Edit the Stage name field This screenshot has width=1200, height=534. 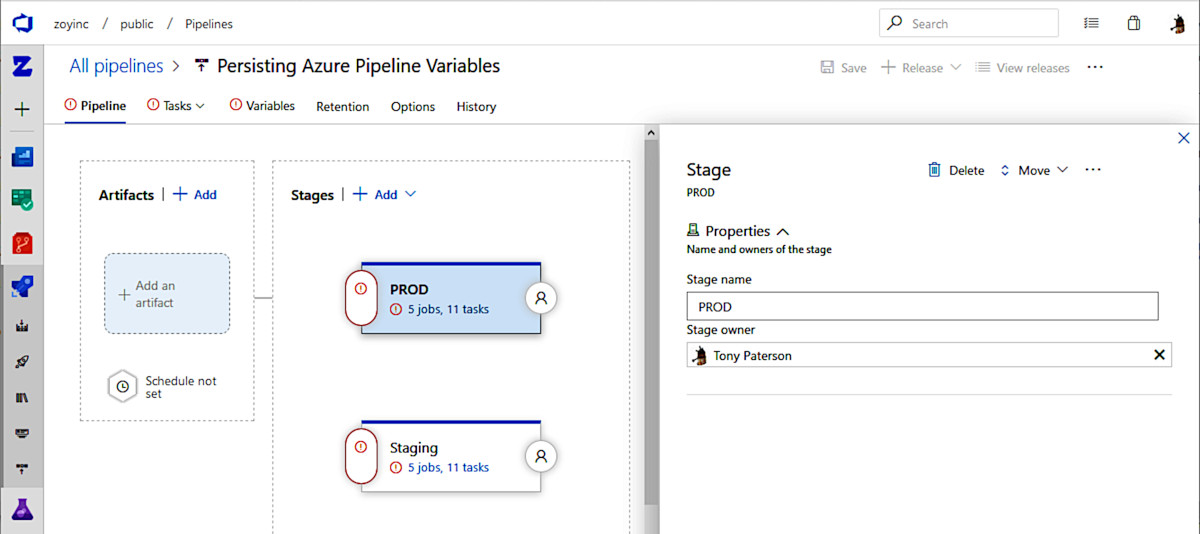point(922,306)
